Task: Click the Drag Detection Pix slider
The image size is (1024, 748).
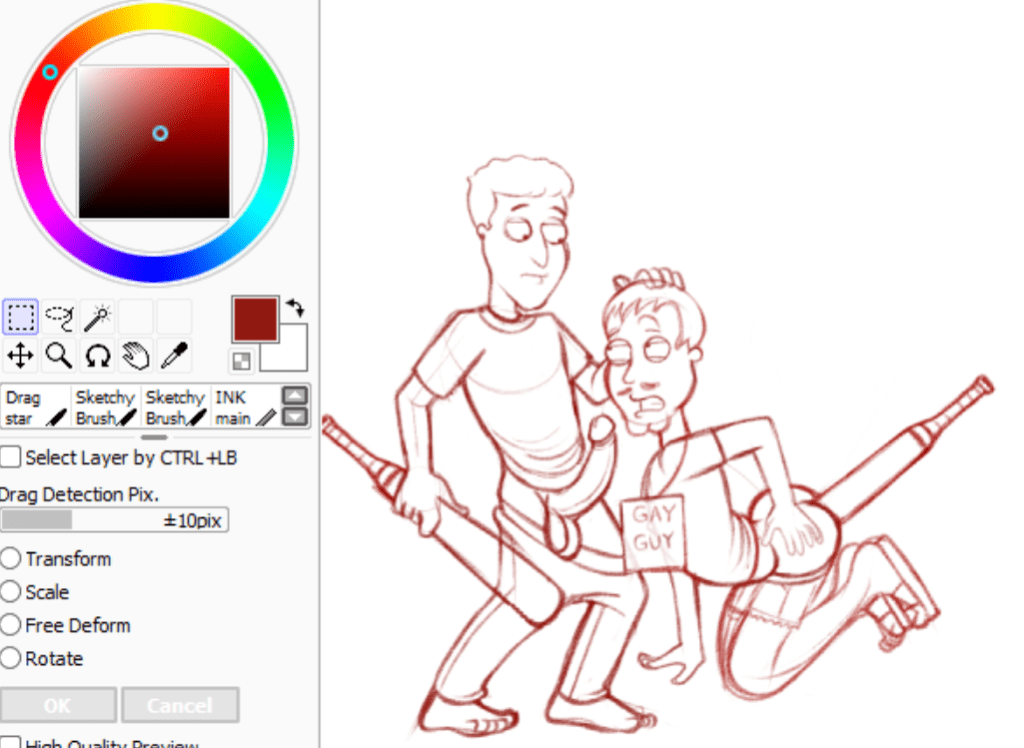Action: (x=114, y=520)
